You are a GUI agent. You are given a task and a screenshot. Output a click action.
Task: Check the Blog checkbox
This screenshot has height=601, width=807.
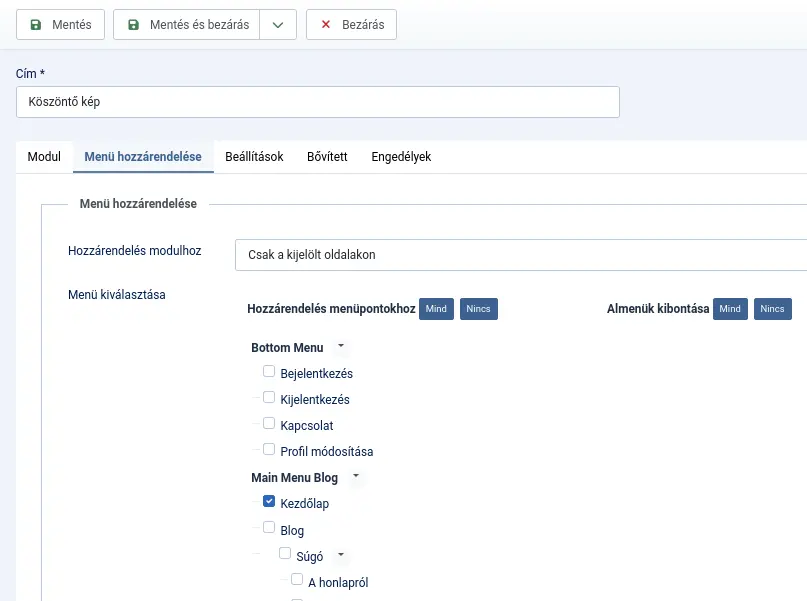pos(268,527)
